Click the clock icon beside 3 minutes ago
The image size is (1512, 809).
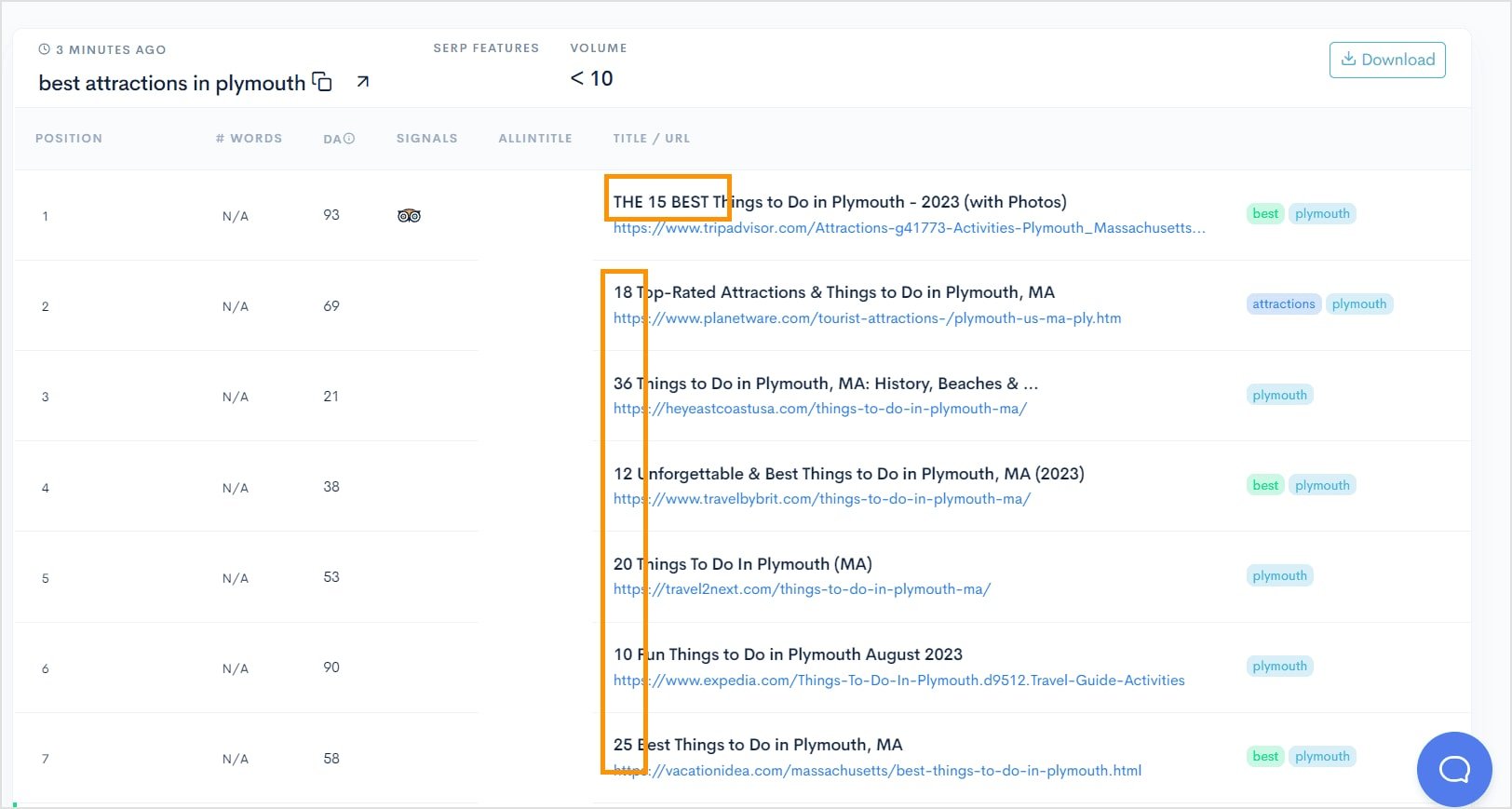[44, 49]
